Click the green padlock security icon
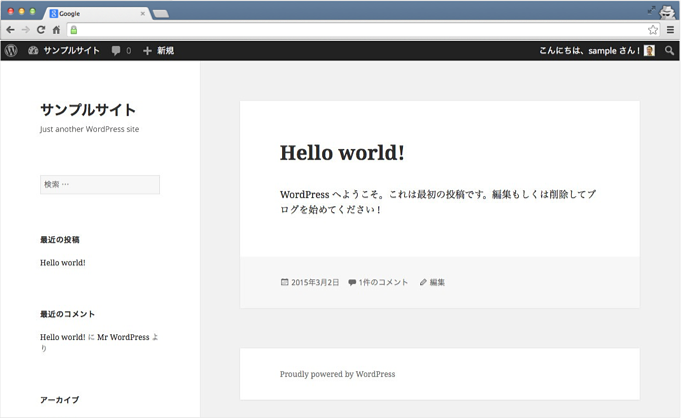 74,30
